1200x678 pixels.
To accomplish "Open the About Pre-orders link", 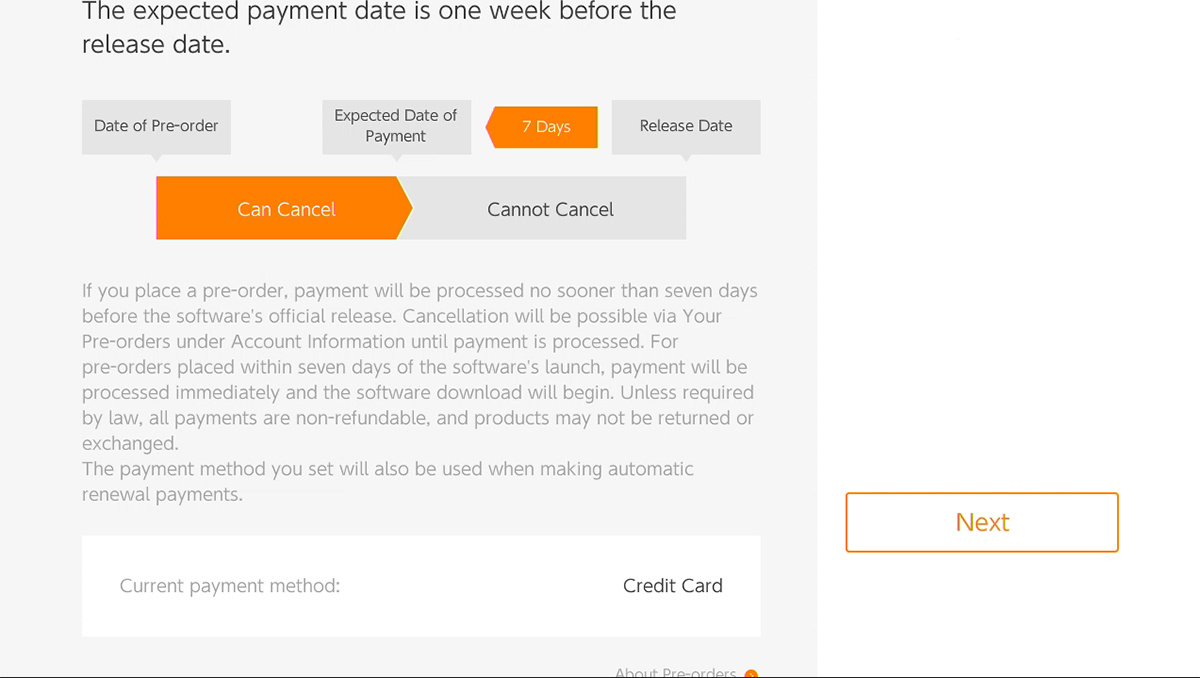I will (676, 672).
